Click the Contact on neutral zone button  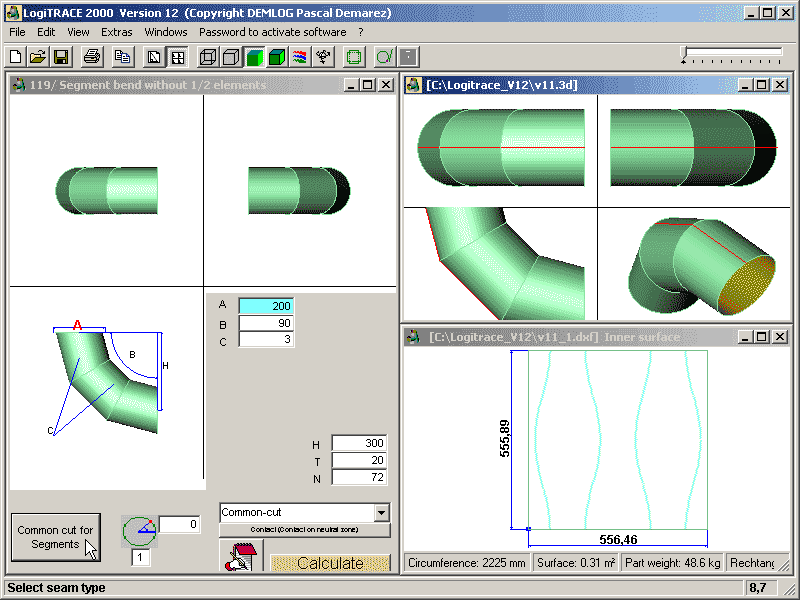pos(305,529)
